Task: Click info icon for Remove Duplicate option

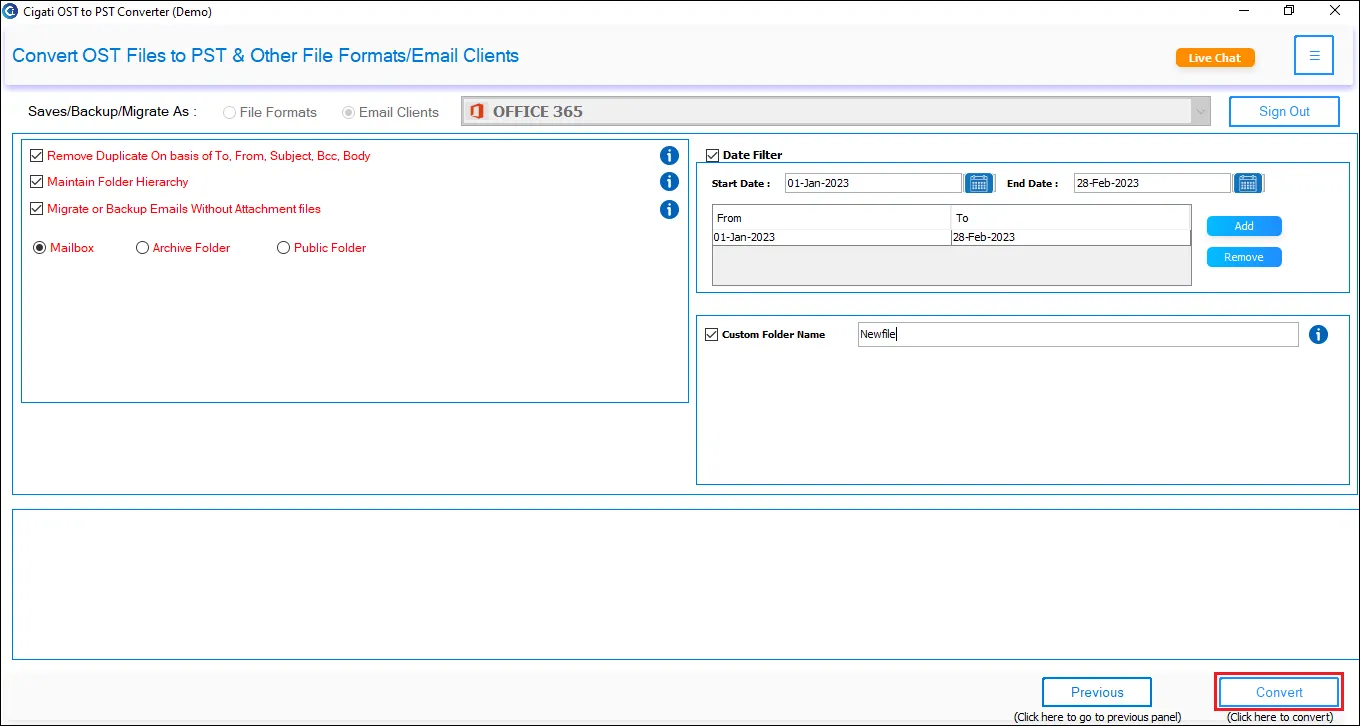Action: coord(670,155)
